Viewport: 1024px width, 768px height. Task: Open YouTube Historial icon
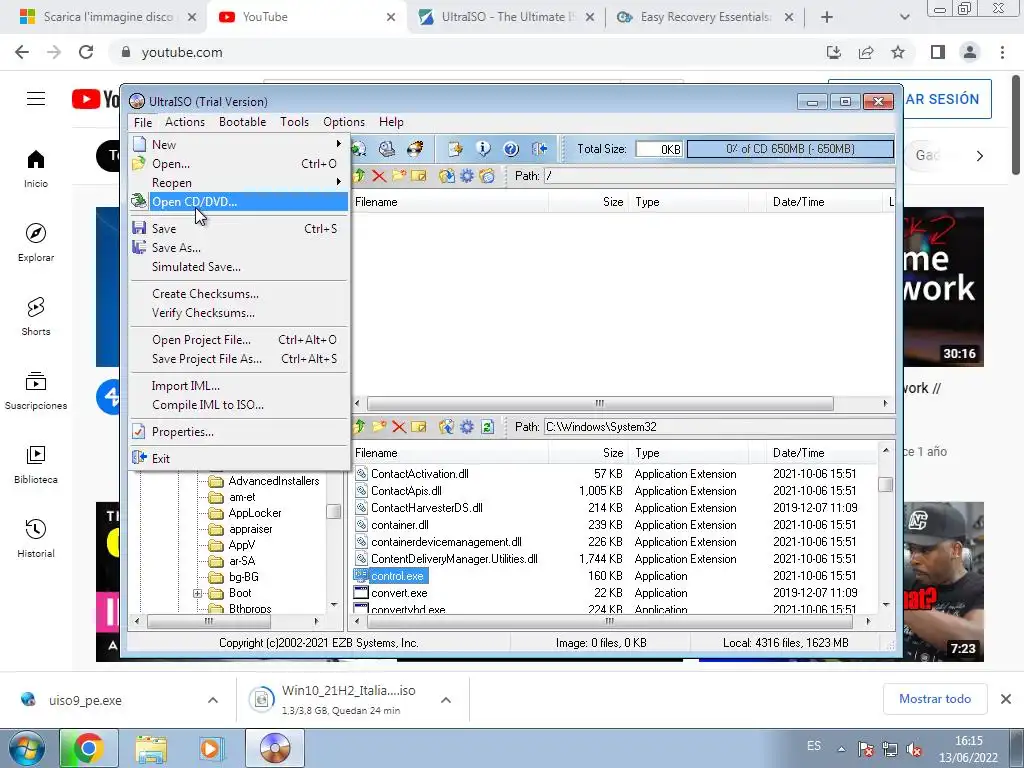click(36, 528)
